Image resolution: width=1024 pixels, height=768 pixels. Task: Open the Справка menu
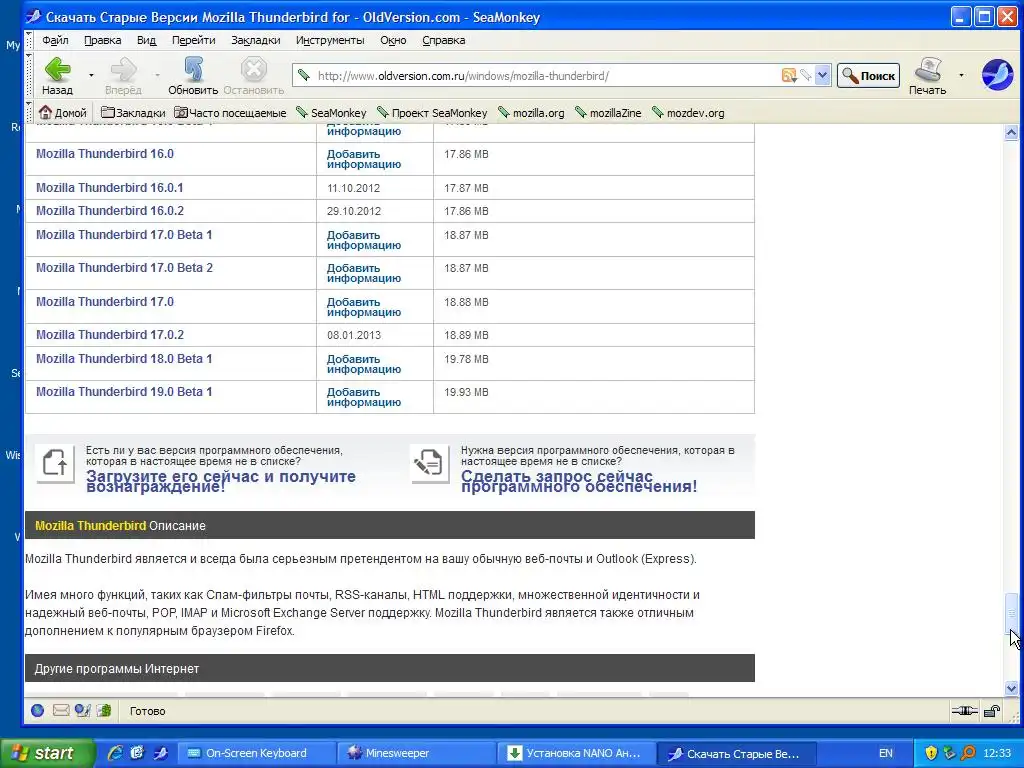click(x=443, y=40)
